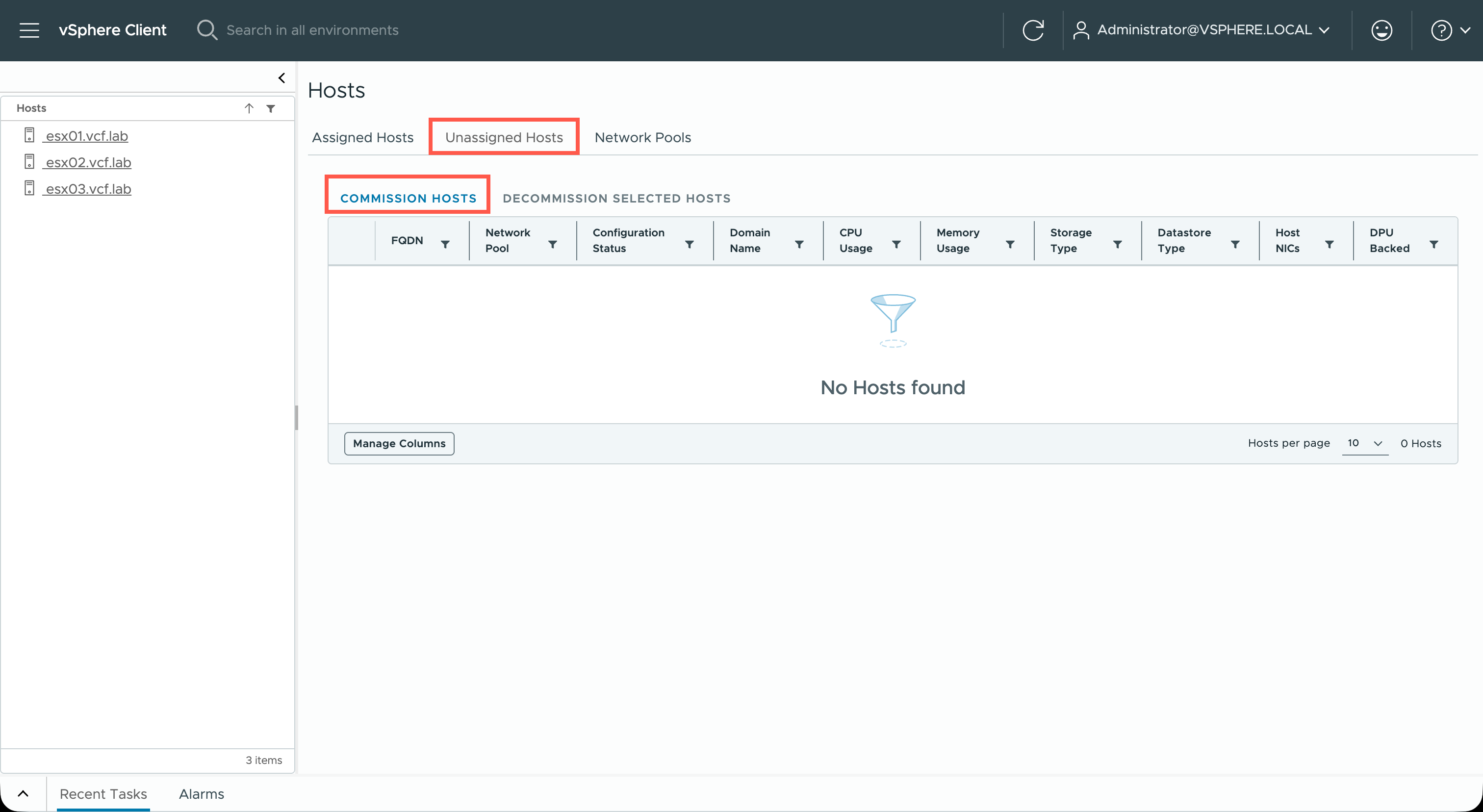
Task: Expand the Recent Tasks bottom panel
Action: [x=23, y=793]
